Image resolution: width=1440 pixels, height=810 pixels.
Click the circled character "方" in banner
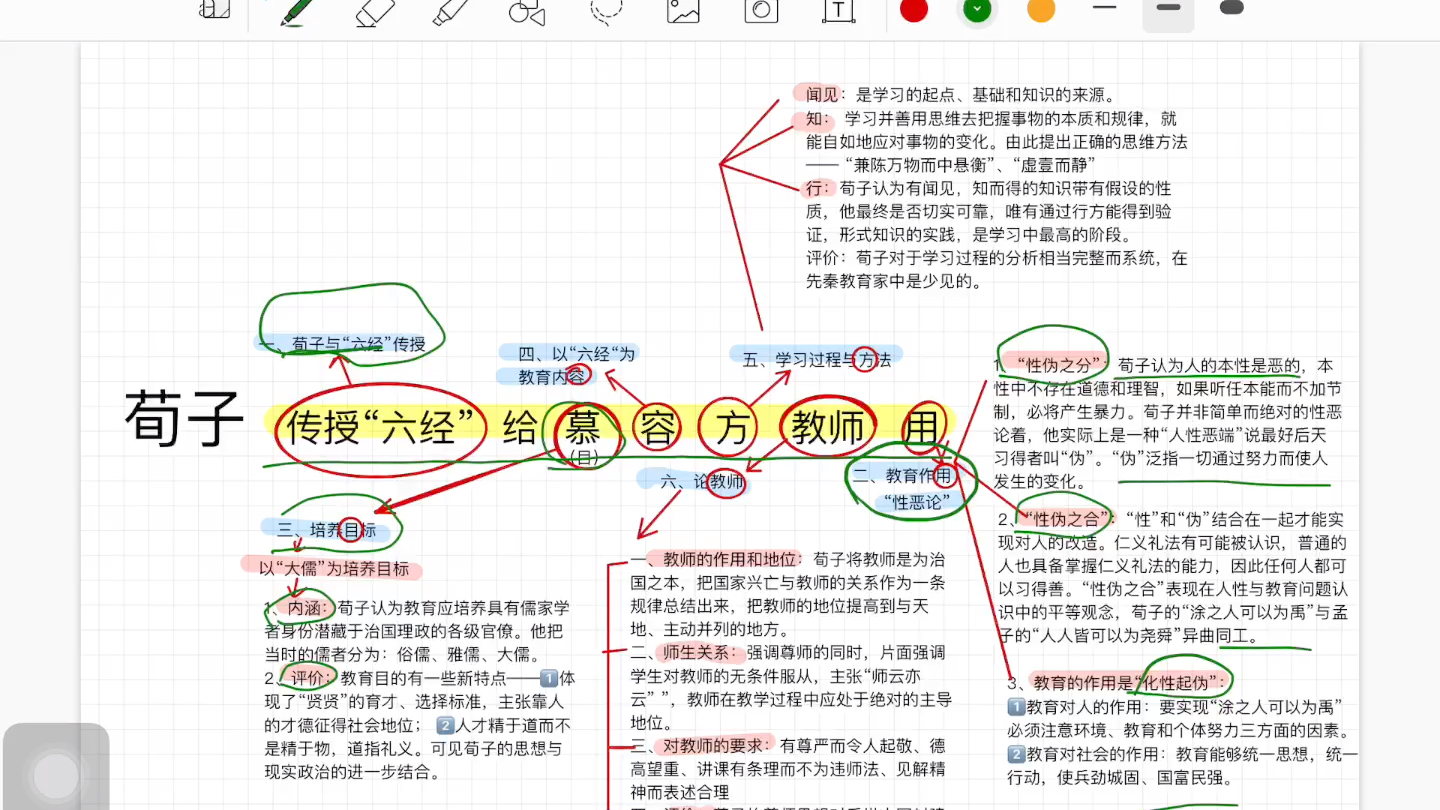(x=734, y=428)
